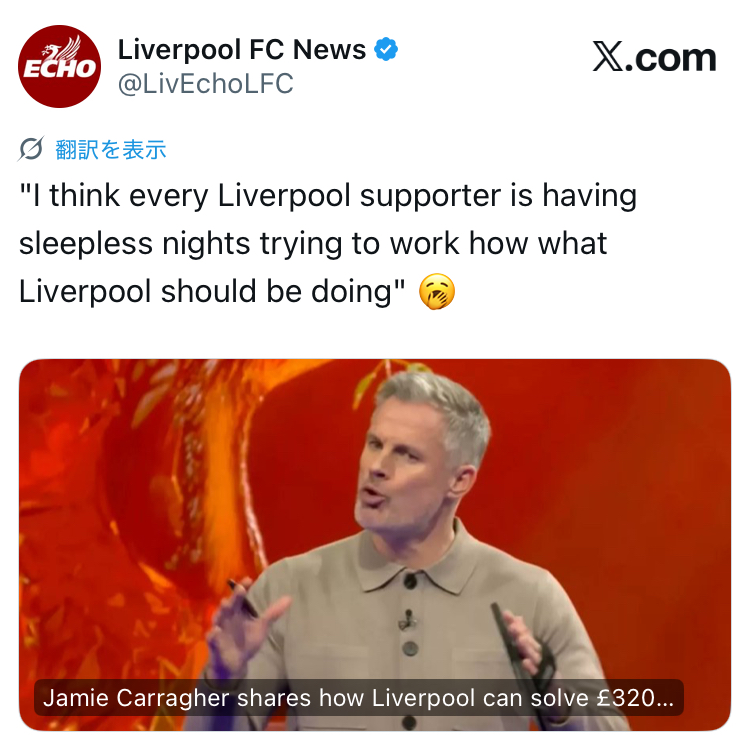750x735 pixels.
Task: Click the X logo in the X.com watermark
Action: [608, 56]
